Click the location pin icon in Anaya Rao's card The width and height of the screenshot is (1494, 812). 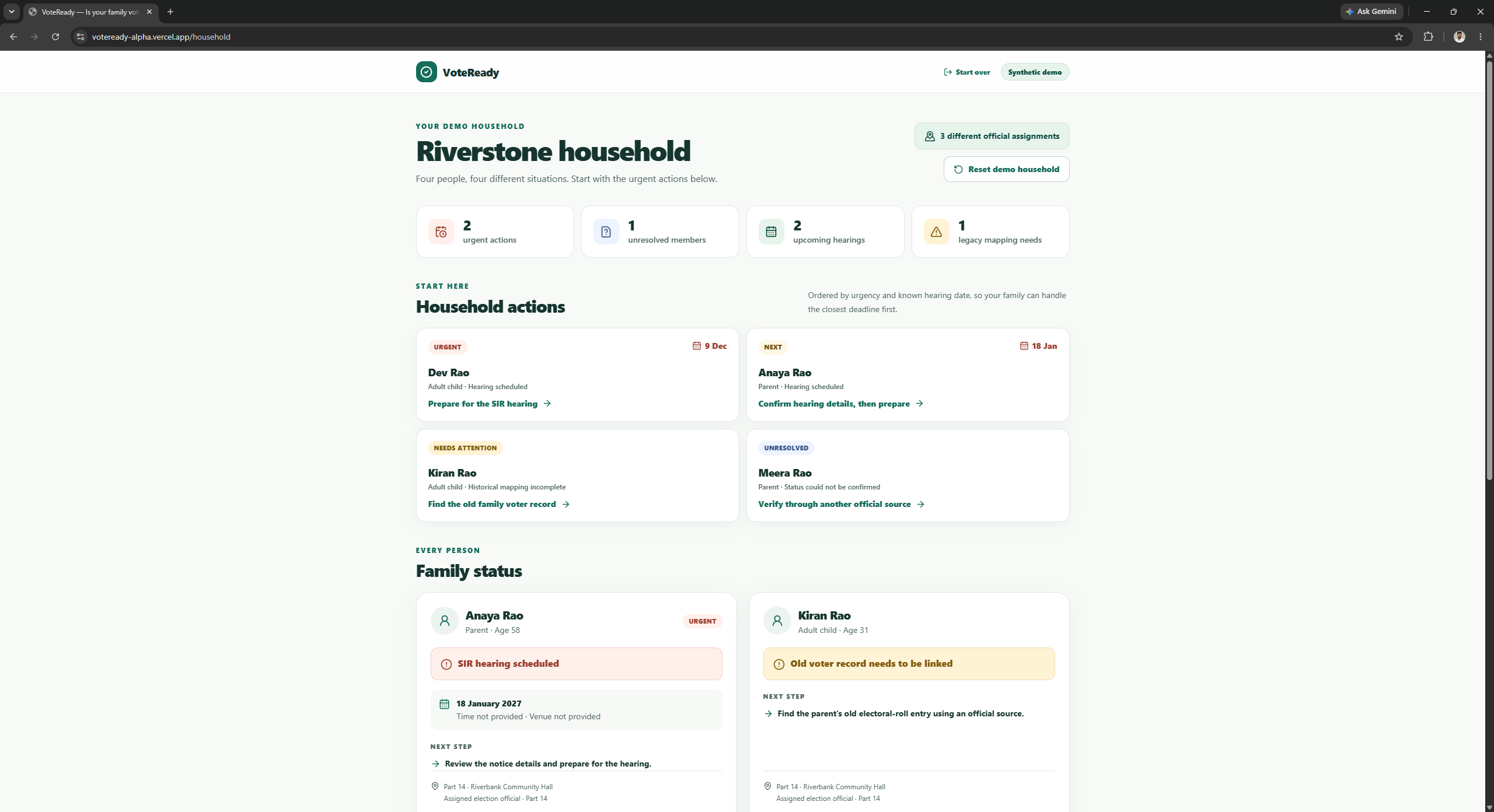click(435, 786)
